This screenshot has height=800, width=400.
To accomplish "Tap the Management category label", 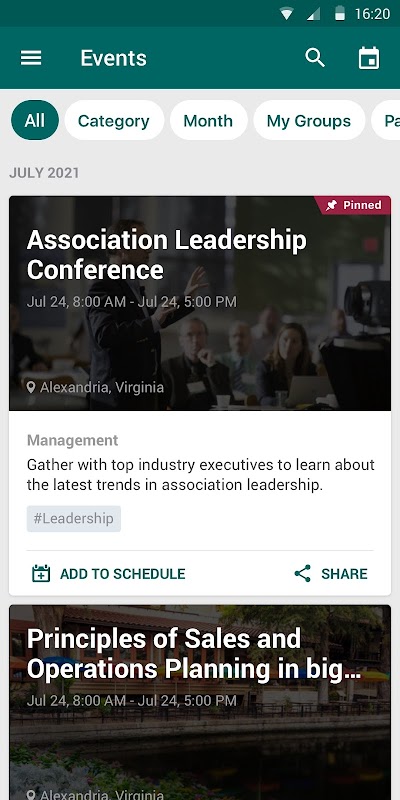I will [x=72, y=440].
